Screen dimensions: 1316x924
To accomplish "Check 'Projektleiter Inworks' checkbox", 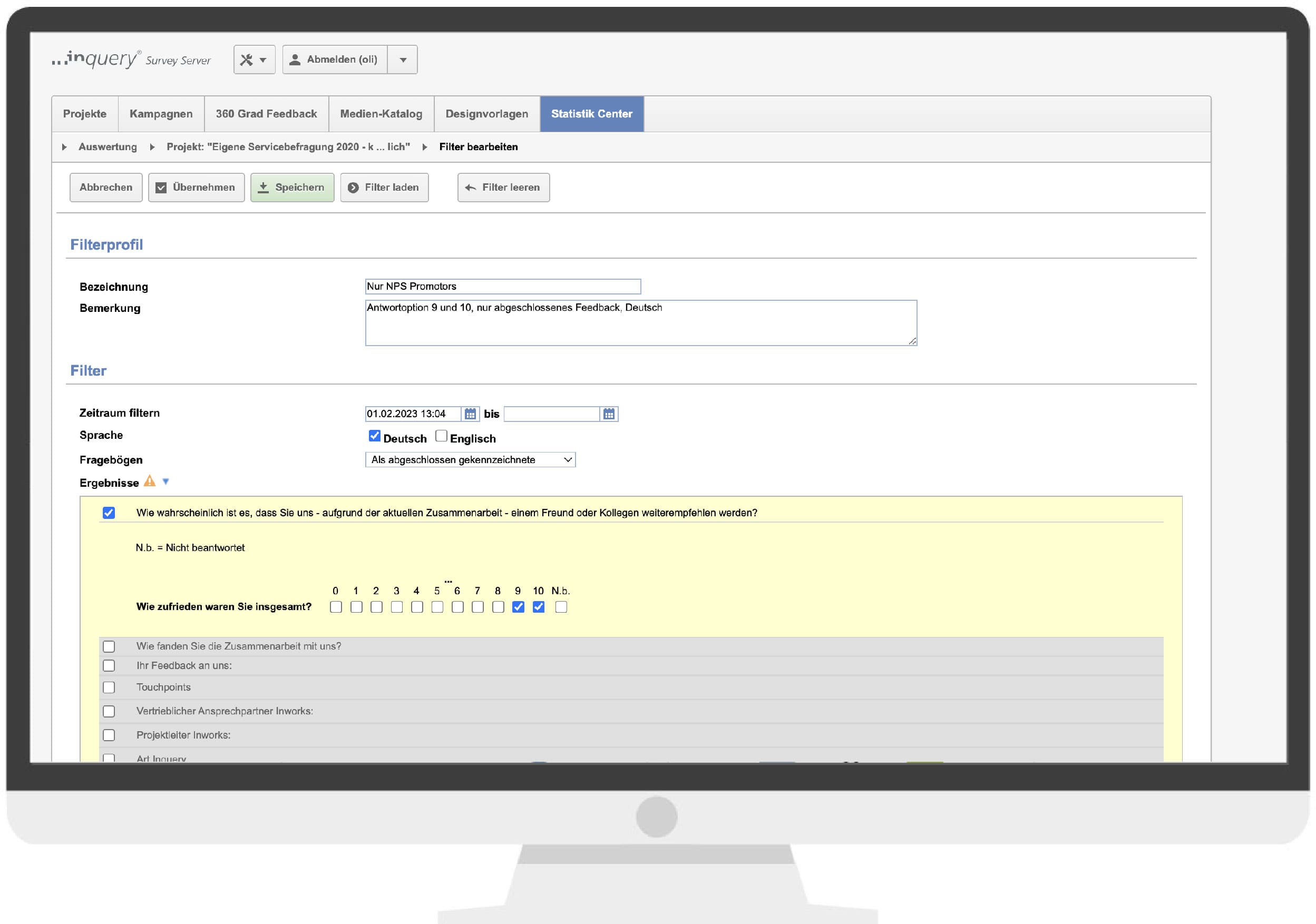I will pos(109,735).
